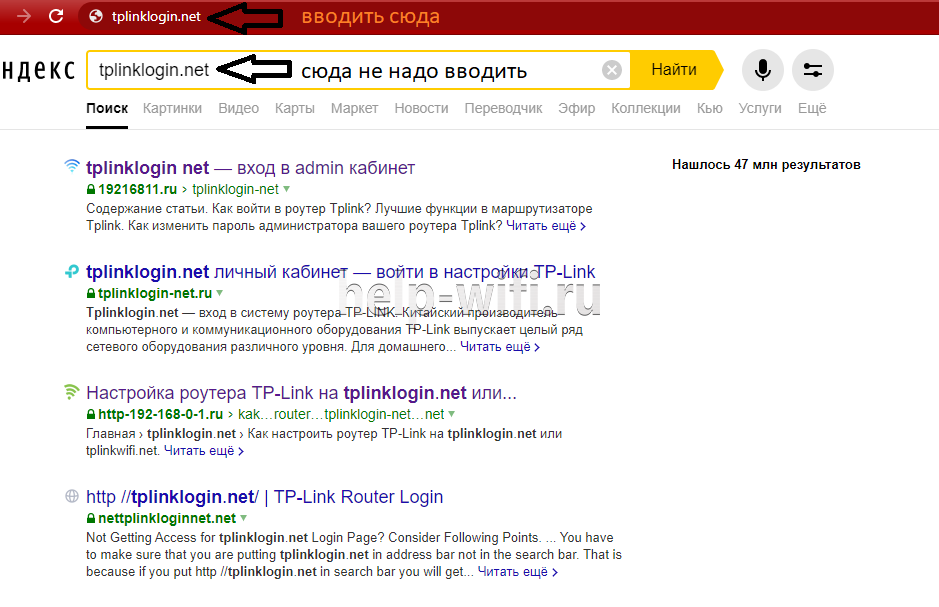Click the wifi favicon of first result
This screenshot has width=939, height=607.
click(72, 167)
